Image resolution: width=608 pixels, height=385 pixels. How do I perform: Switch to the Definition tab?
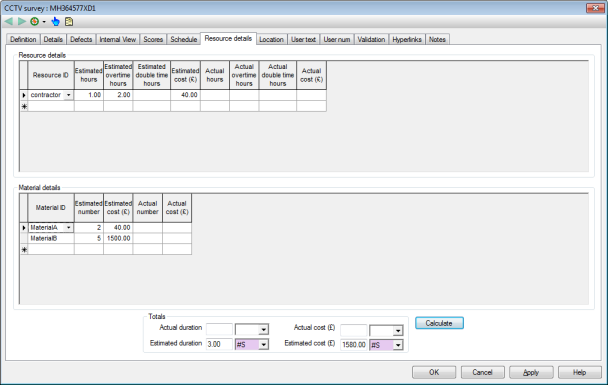tap(23, 40)
